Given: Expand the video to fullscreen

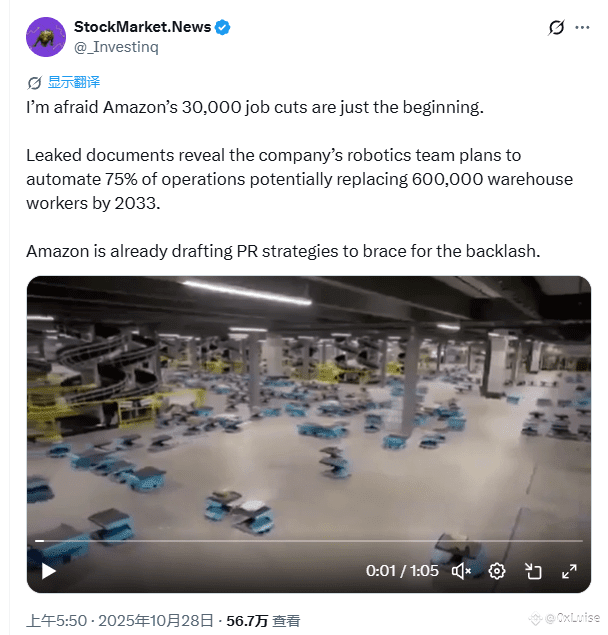Looking at the screenshot, I should point(569,571).
